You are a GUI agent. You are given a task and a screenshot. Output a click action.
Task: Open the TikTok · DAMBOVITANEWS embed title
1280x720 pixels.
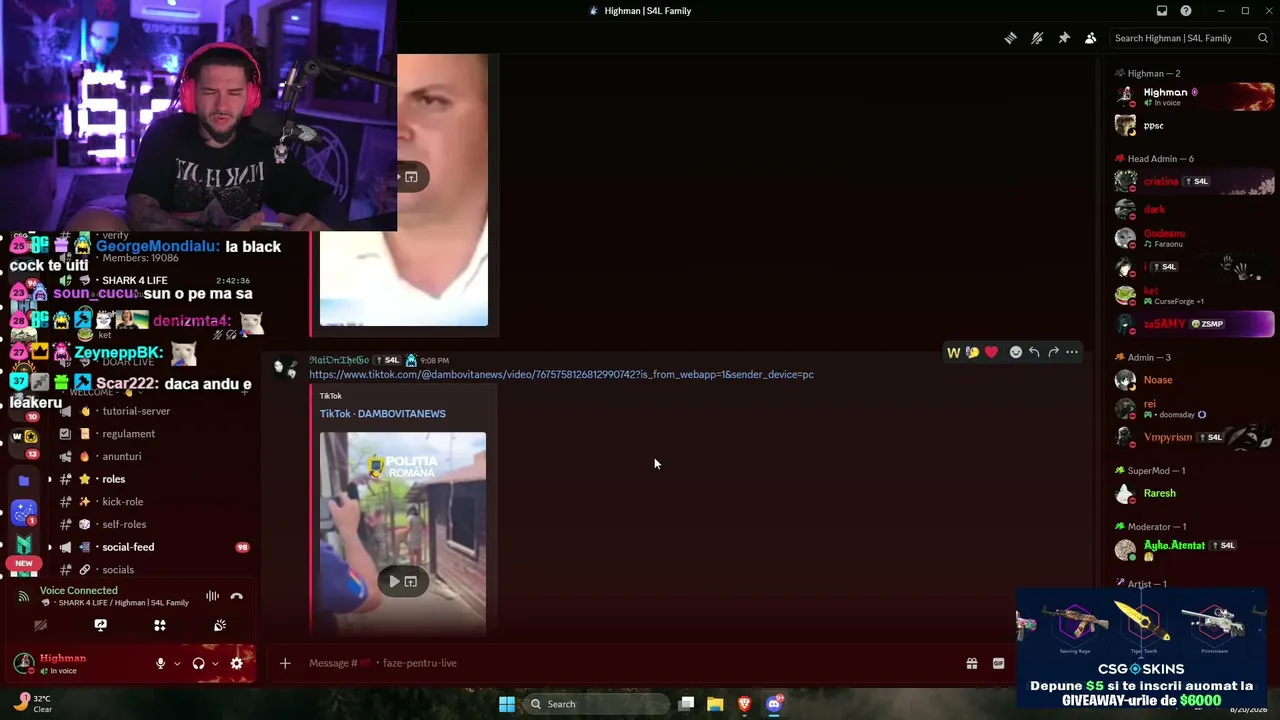[x=383, y=413]
